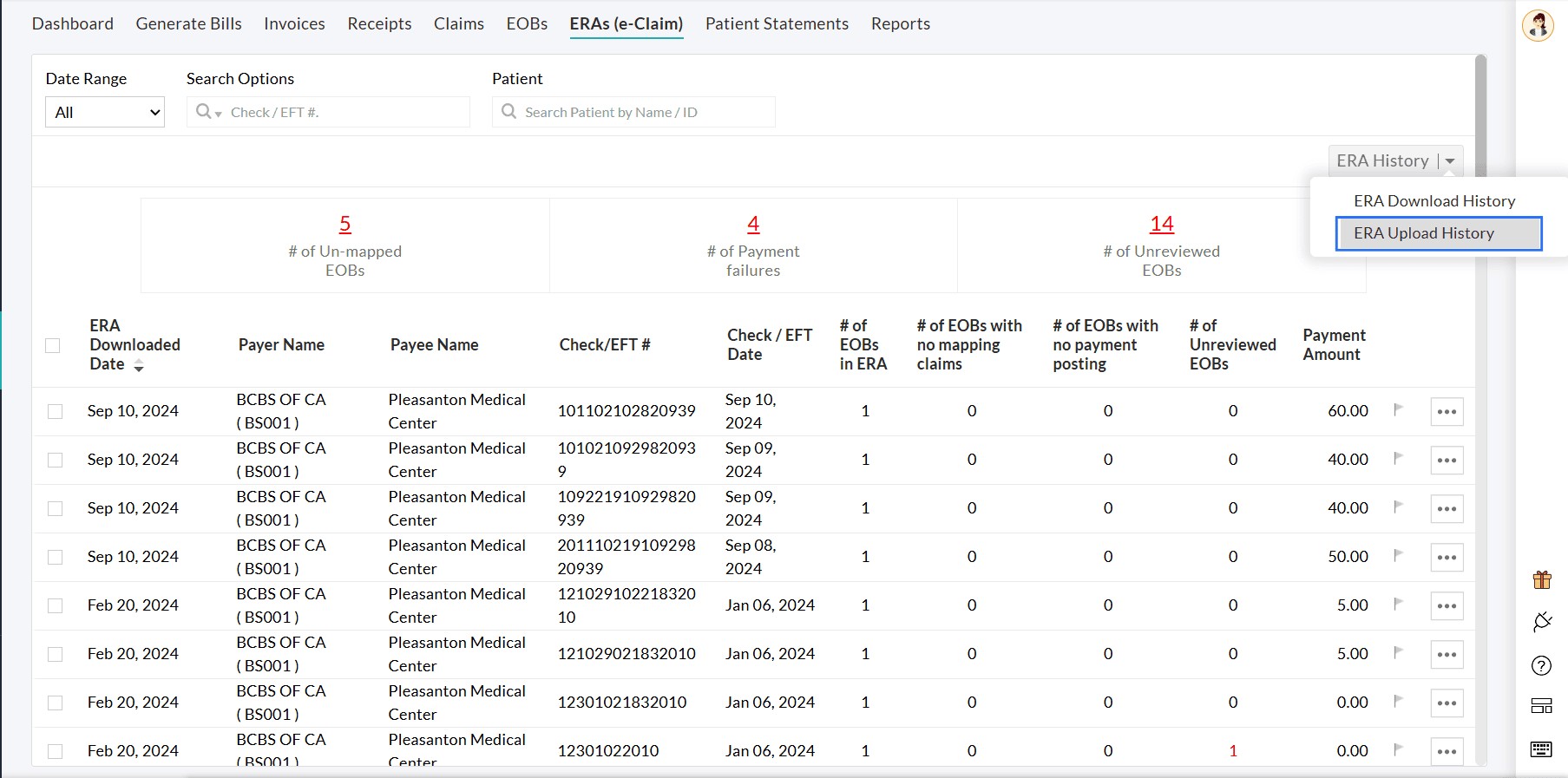Flag the ERA with check 121029021832010

click(x=1398, y=652)
